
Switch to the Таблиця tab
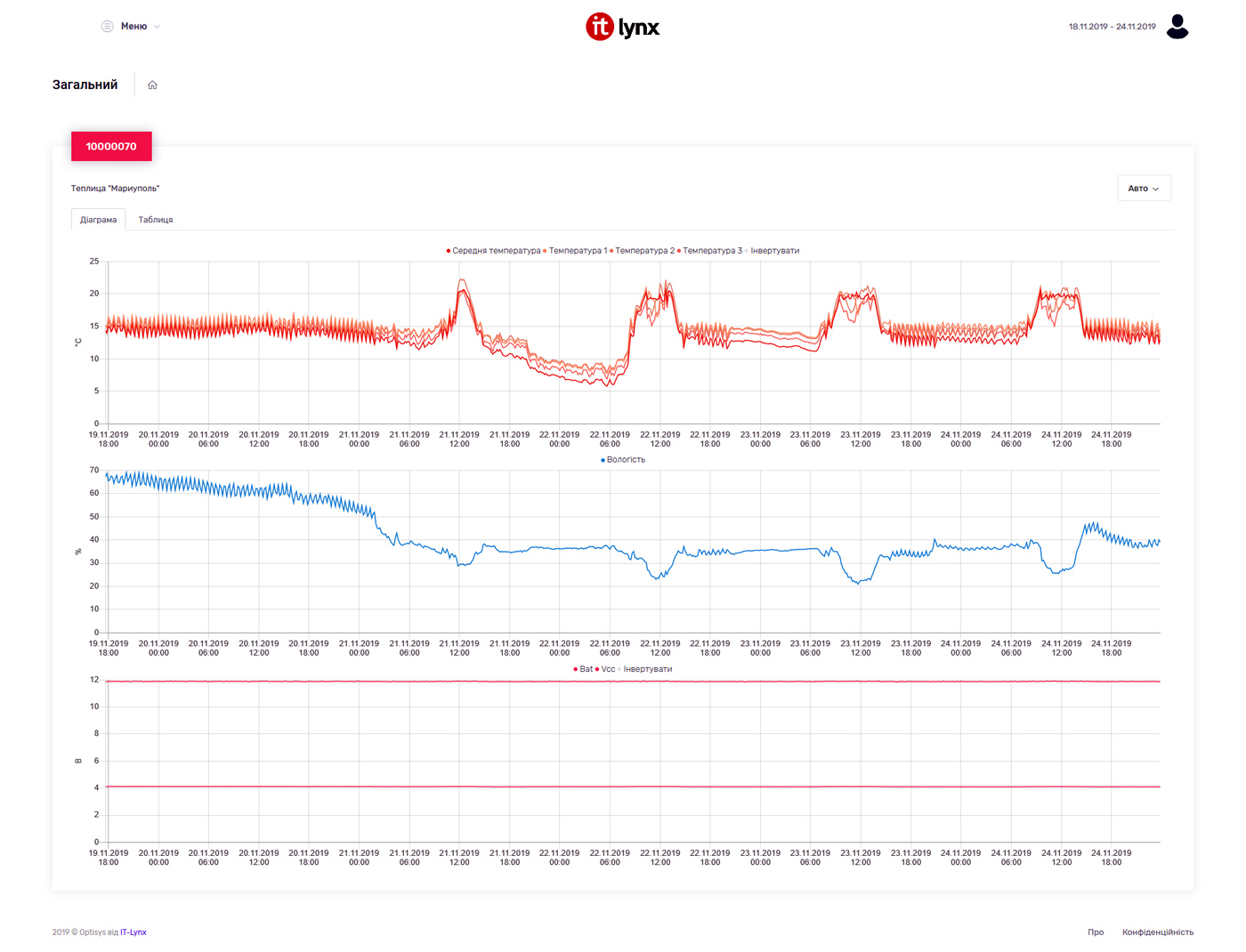[156, 220]
